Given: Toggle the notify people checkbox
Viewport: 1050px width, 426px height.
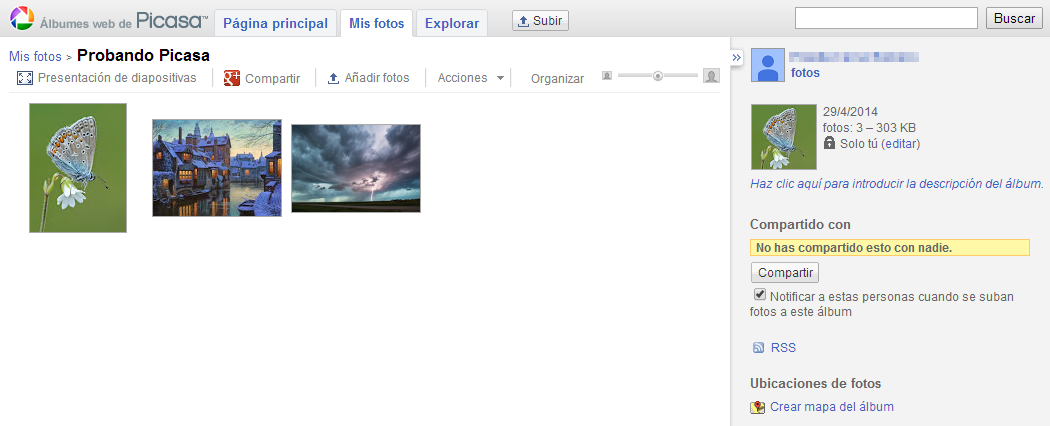Looking at the screenshot, I should 759,295.
